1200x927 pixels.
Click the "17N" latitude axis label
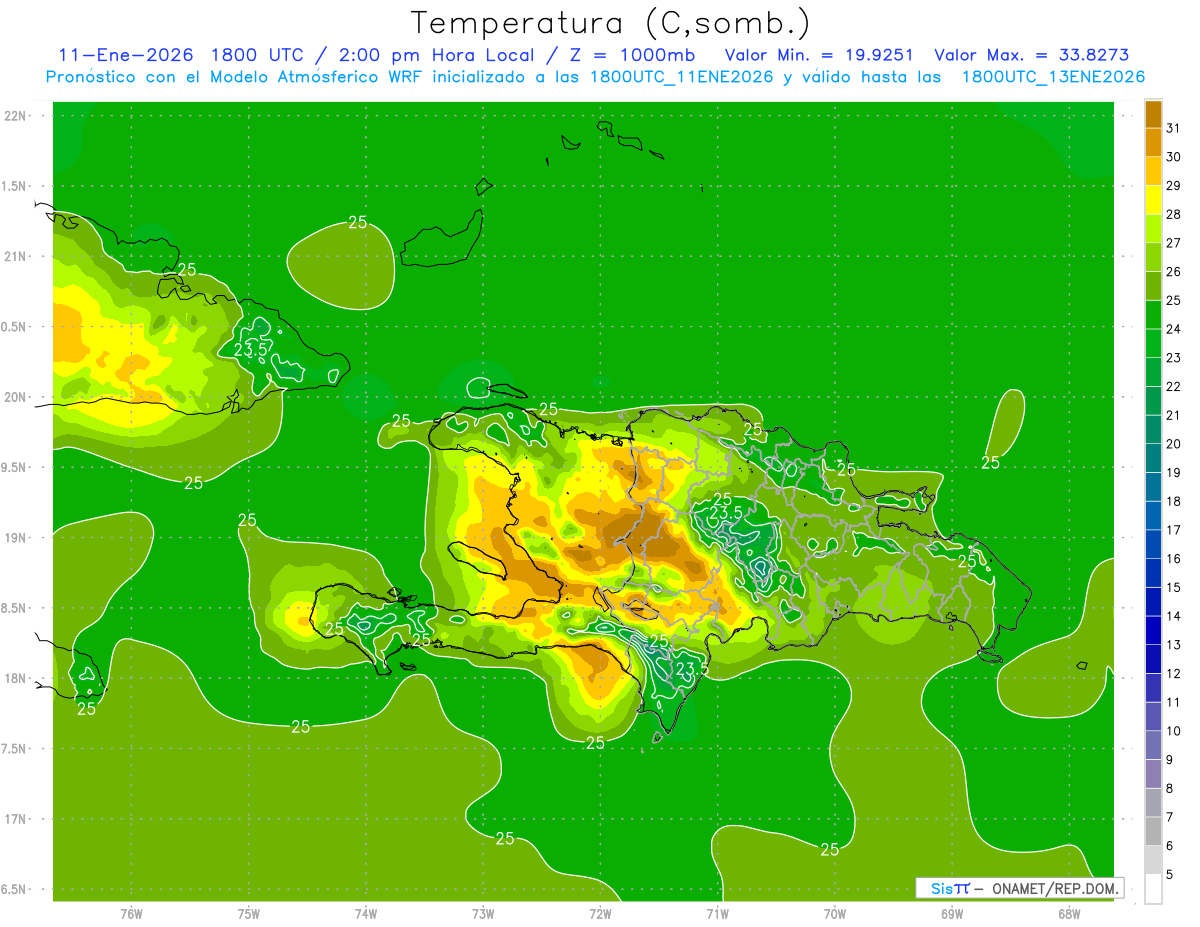click(x=17, y=819)
